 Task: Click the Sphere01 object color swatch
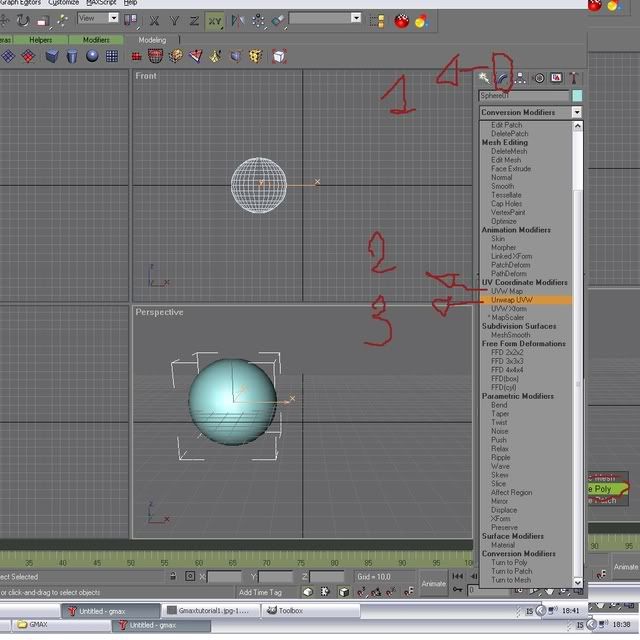click(577, 96)
